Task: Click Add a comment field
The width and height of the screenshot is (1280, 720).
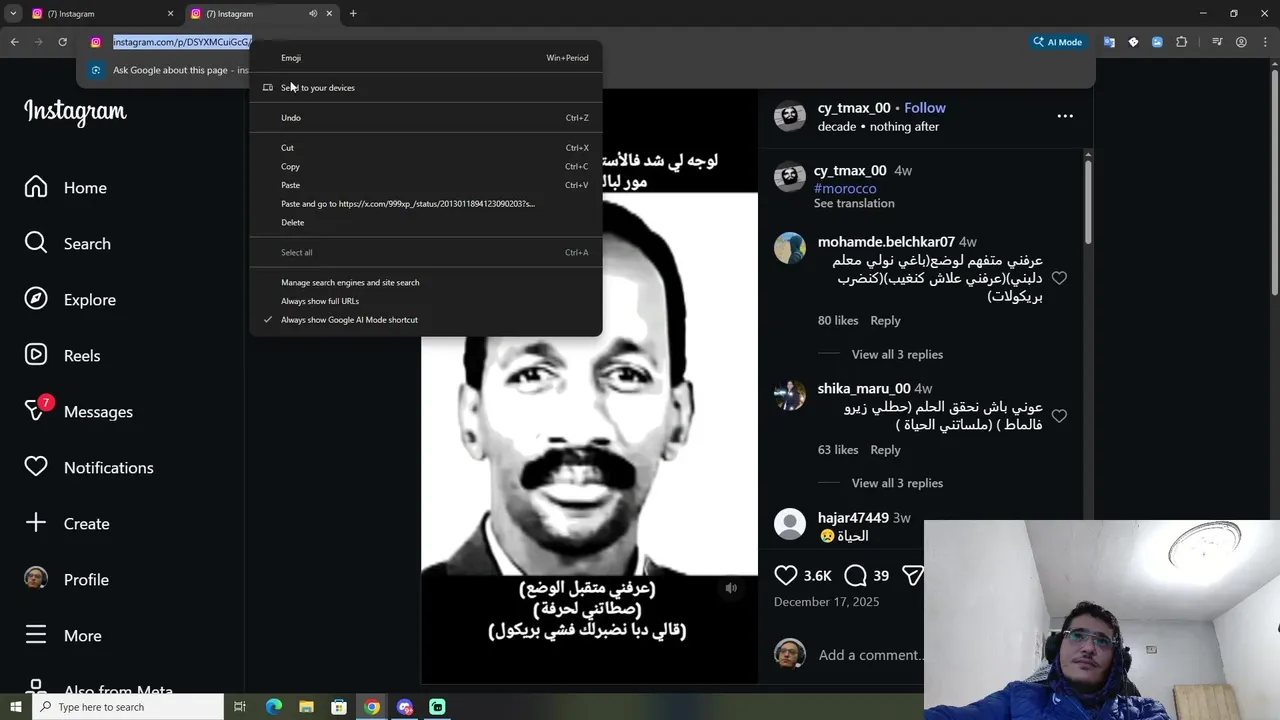Action: point(871,655)
